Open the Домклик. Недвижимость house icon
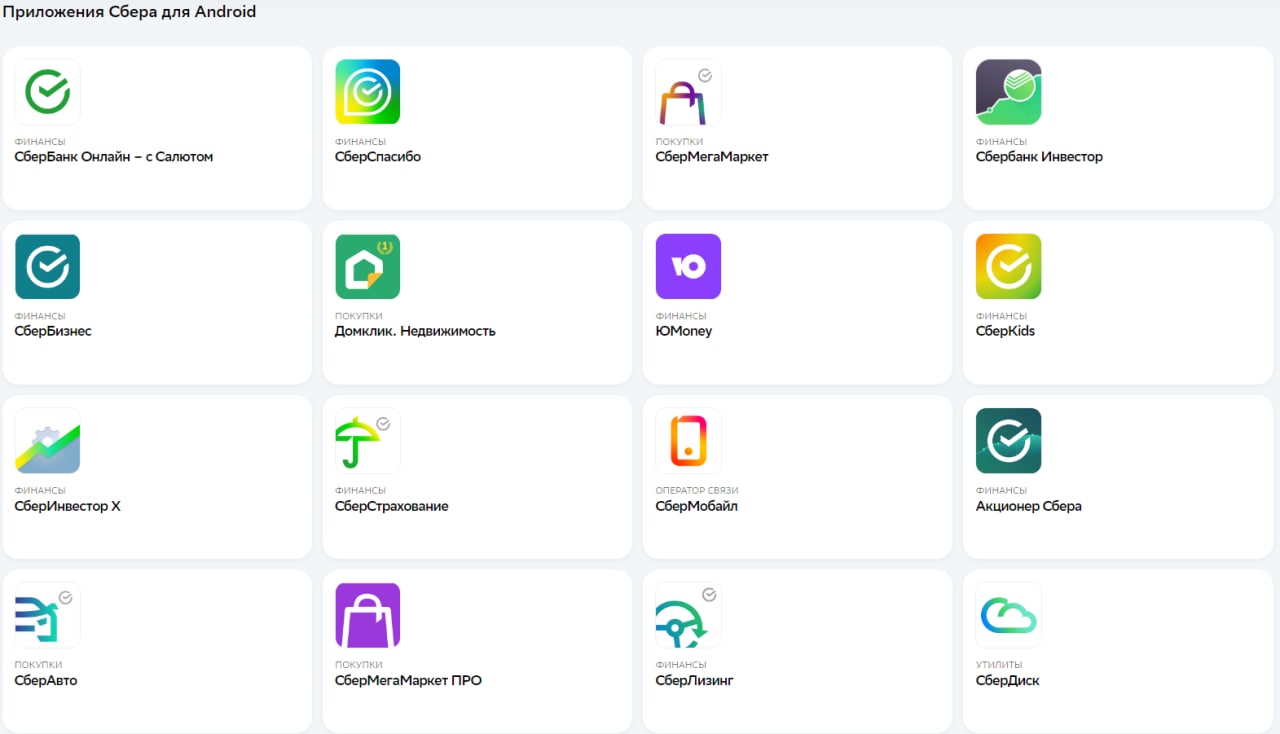The width and height of the screenshot is (1280, 734). (x=368, y=266)
